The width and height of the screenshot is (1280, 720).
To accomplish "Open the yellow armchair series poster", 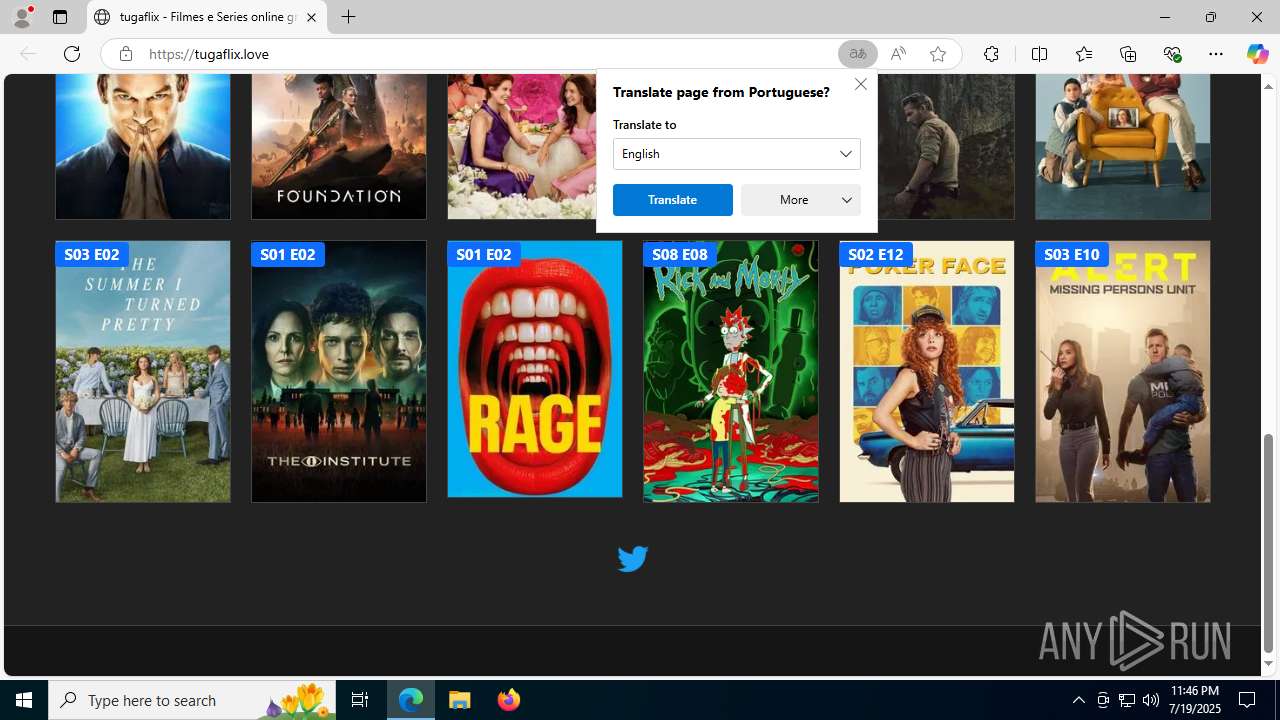I will point(1123,146).
